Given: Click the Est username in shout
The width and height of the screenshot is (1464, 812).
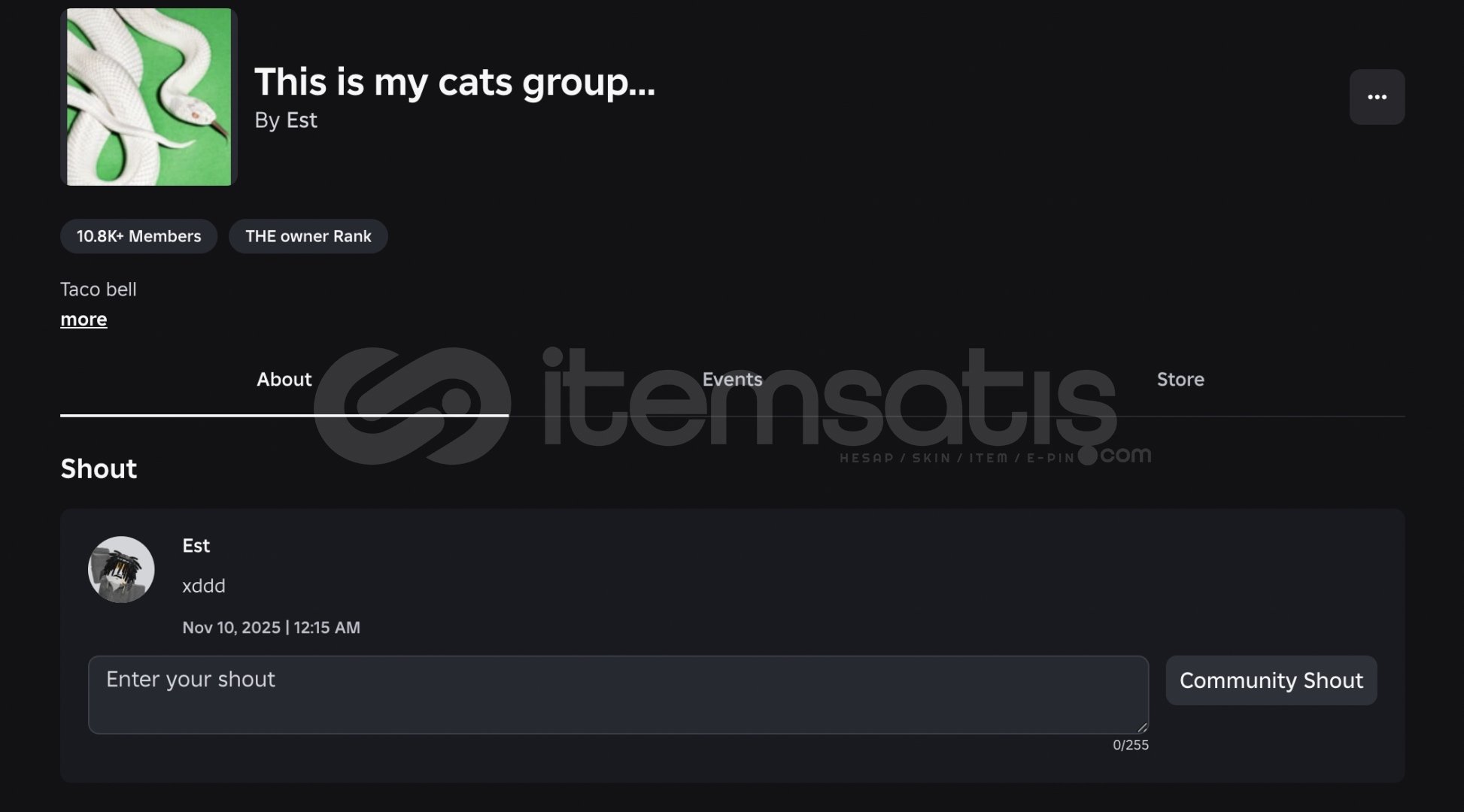Looking at the screenshot, I should [x=196, y=546].
